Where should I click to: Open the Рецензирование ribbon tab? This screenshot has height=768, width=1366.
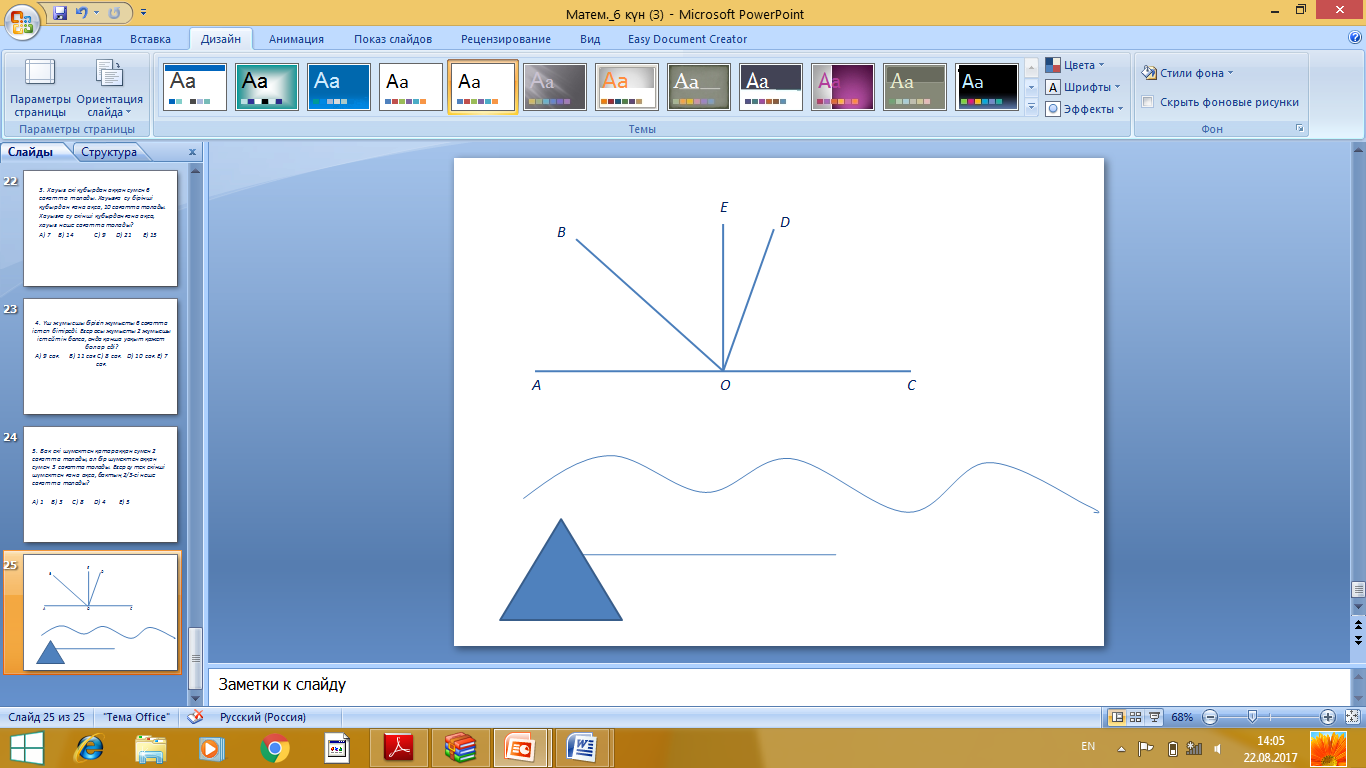[x=506, y=39]
